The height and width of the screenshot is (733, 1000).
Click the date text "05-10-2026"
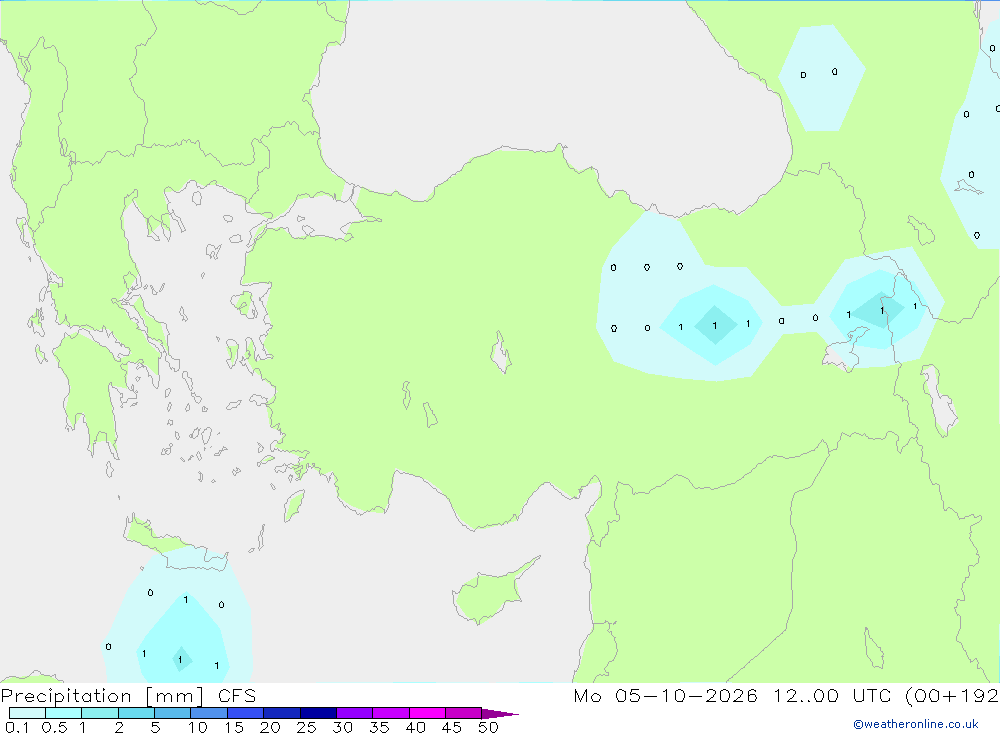pos(686,695)
